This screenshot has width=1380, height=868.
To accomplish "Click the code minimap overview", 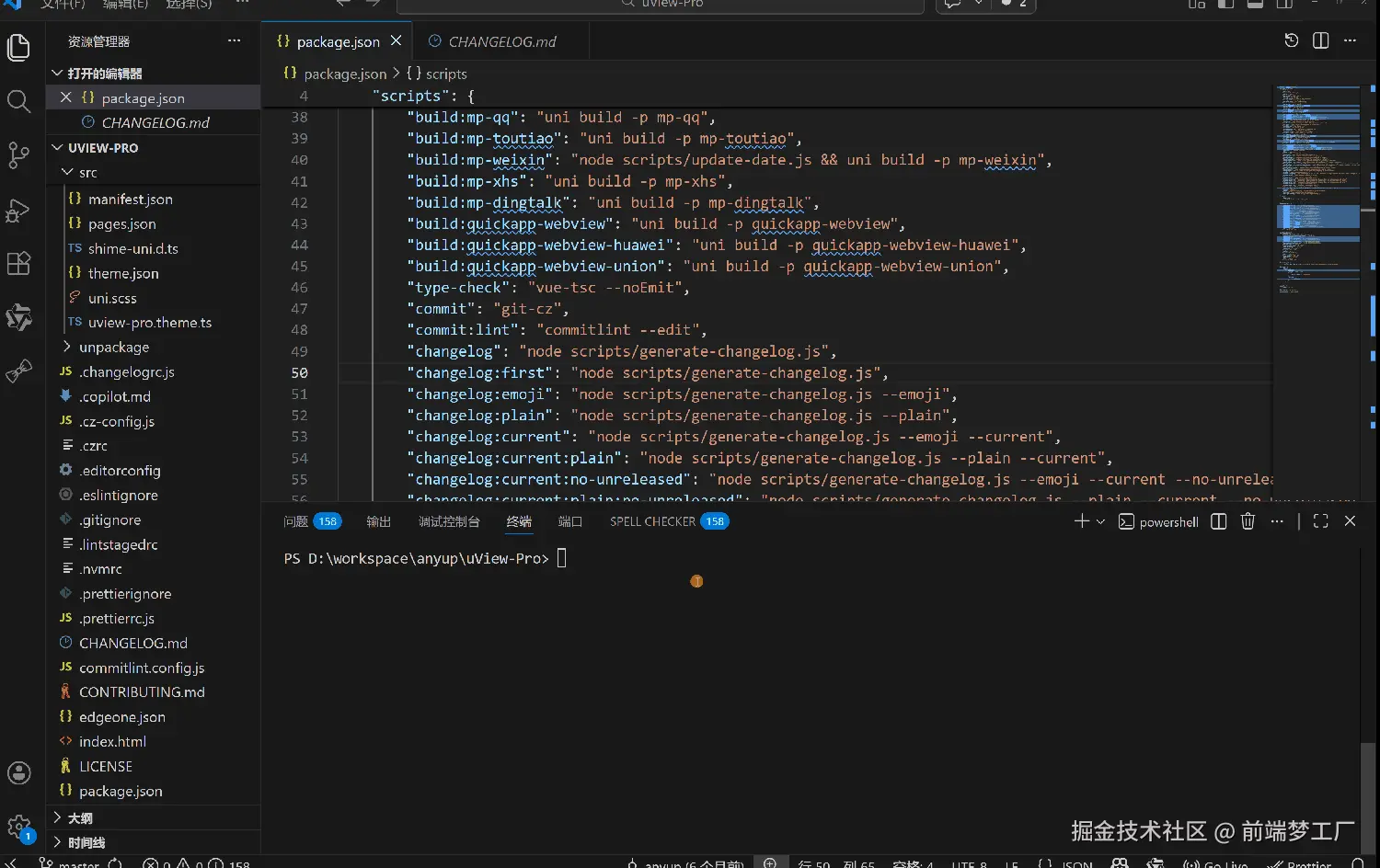I will coord(1317,184).
